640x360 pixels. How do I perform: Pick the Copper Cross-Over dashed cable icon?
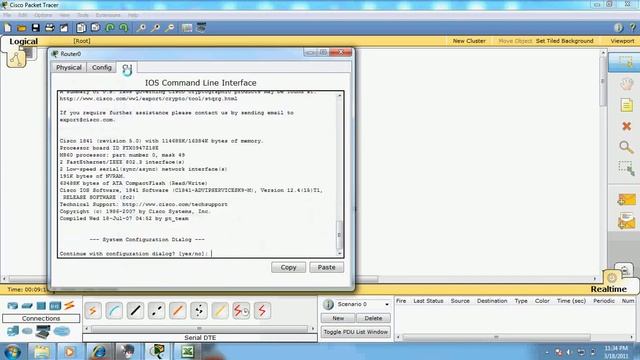(157, 311)
